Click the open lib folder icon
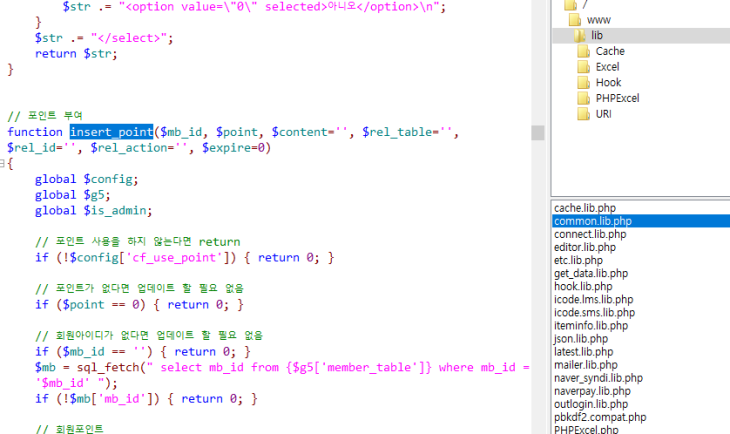 click(581, 35)
